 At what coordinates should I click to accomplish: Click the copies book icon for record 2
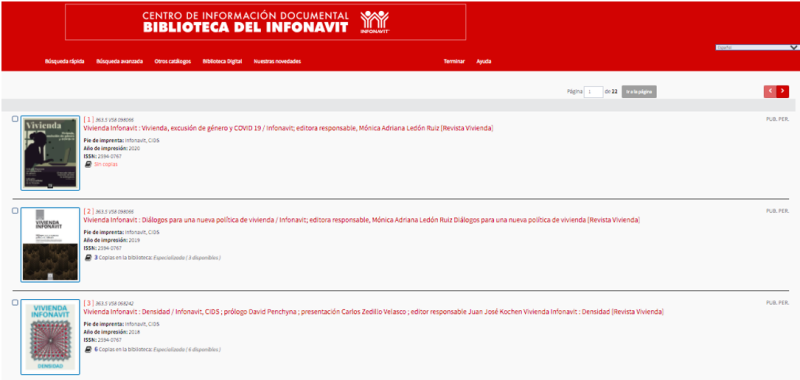[88, 258]
